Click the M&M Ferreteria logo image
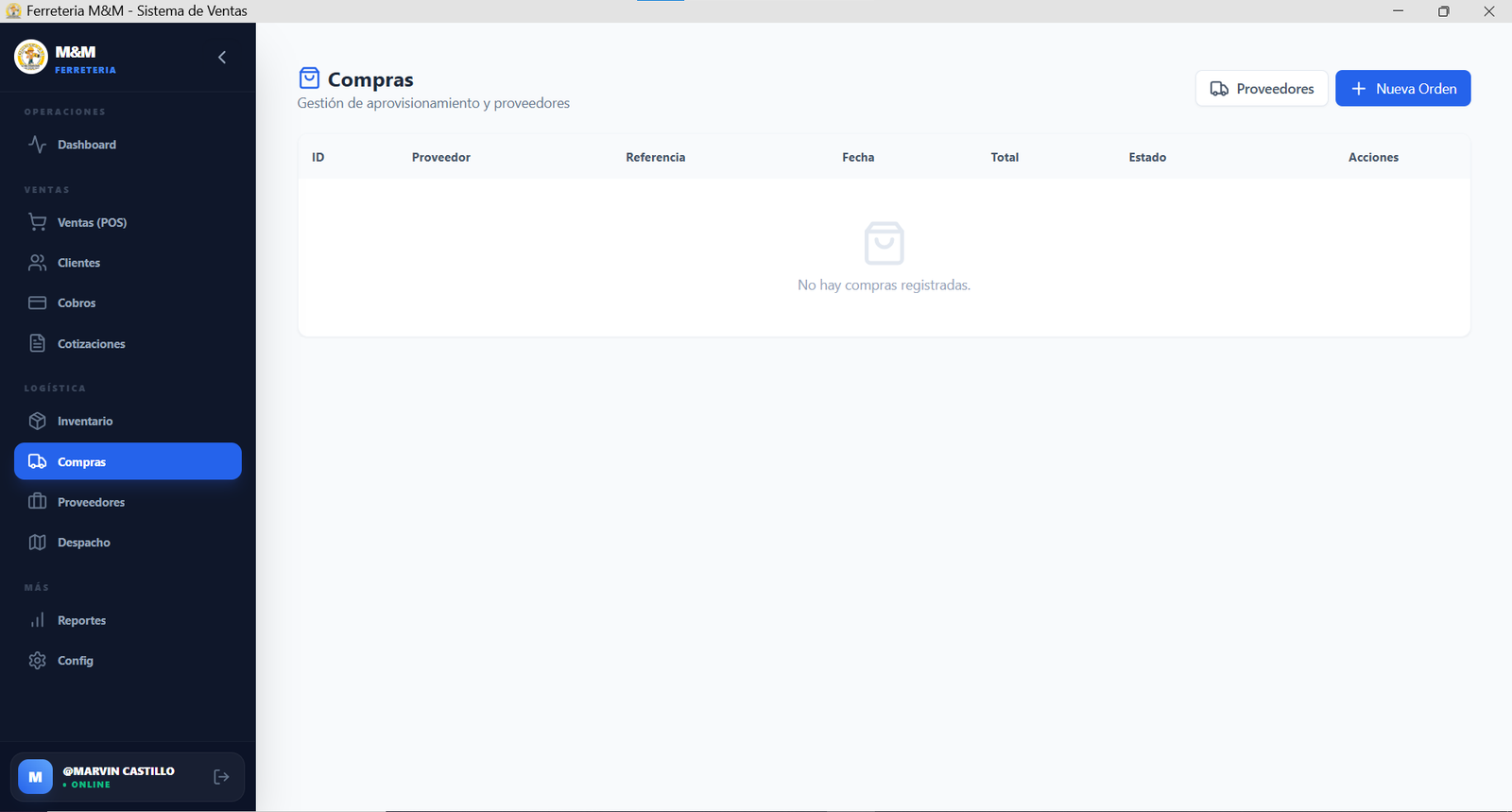 (x=31, y=57)
